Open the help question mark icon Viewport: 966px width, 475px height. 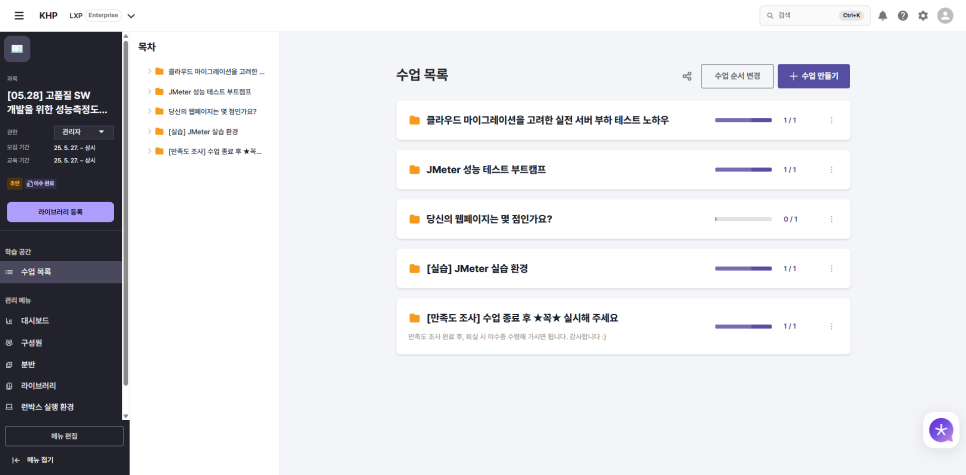tap(903, 16)
